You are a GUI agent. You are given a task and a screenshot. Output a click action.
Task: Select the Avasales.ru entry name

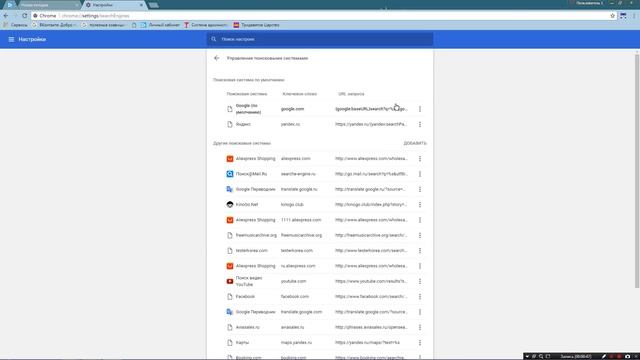[x=247, y=327]
